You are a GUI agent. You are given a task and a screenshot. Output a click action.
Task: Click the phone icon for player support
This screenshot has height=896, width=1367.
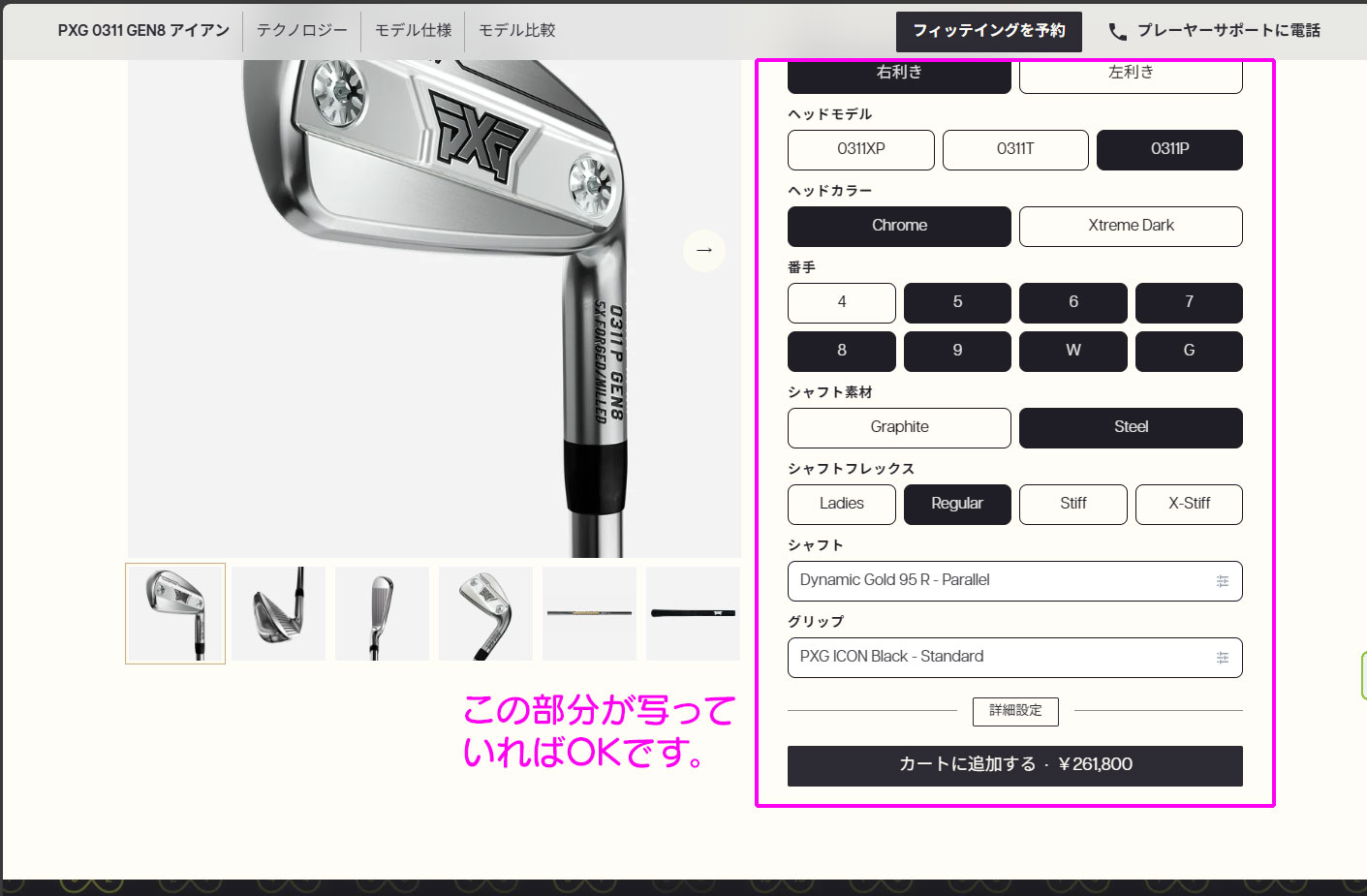click(1117, 31)
